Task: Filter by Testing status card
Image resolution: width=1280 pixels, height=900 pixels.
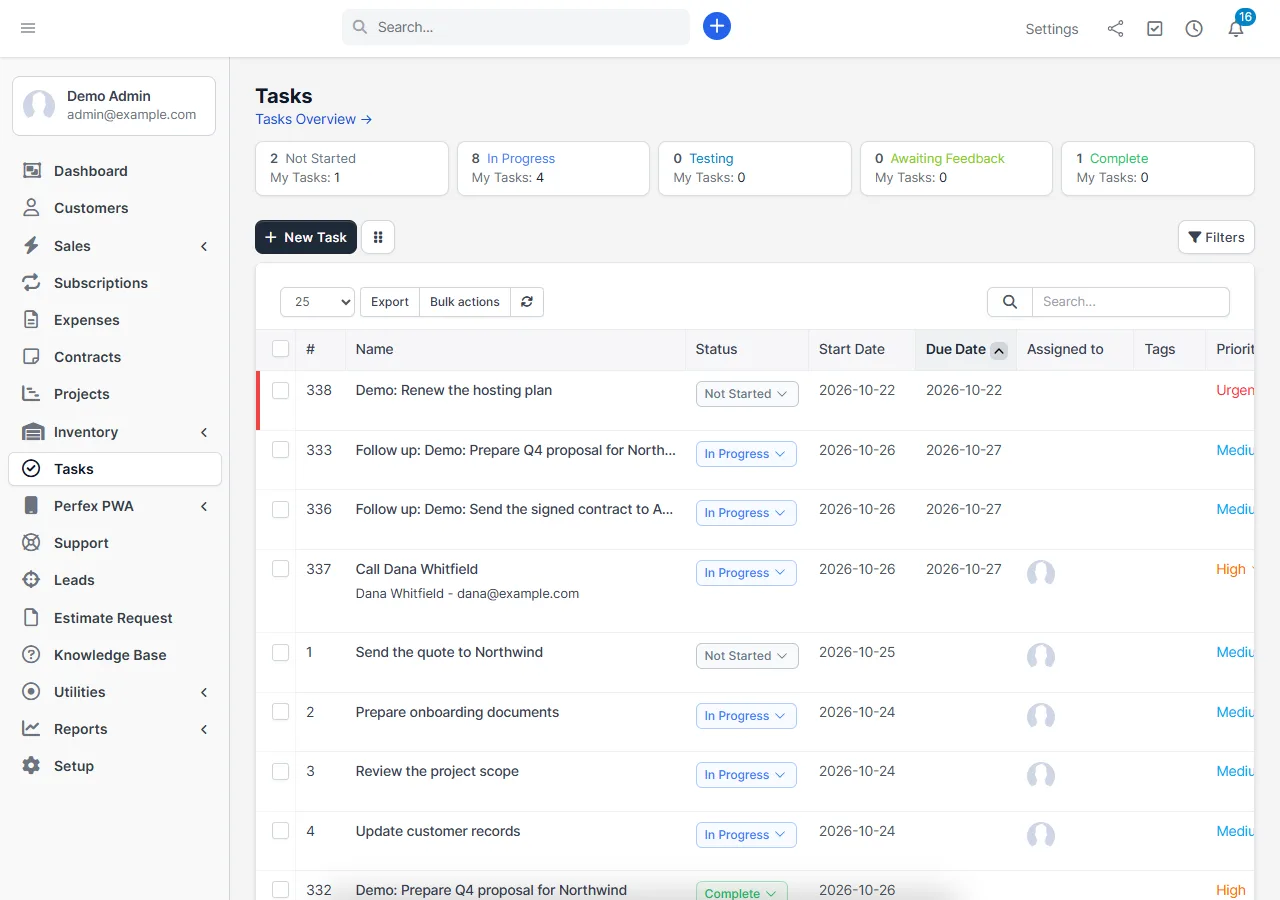Action: pyautogui.click(x=755, y=168)
